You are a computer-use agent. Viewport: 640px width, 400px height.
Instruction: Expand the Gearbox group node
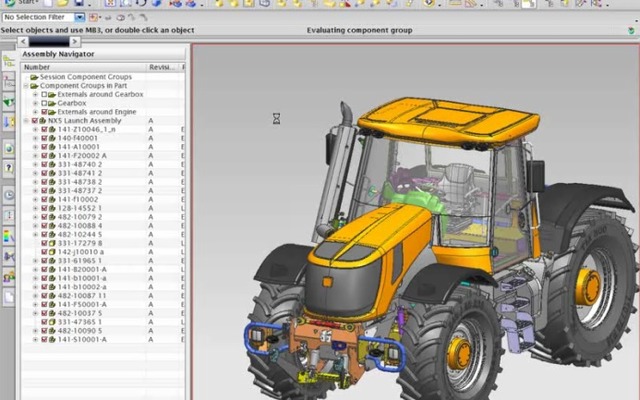36,103
